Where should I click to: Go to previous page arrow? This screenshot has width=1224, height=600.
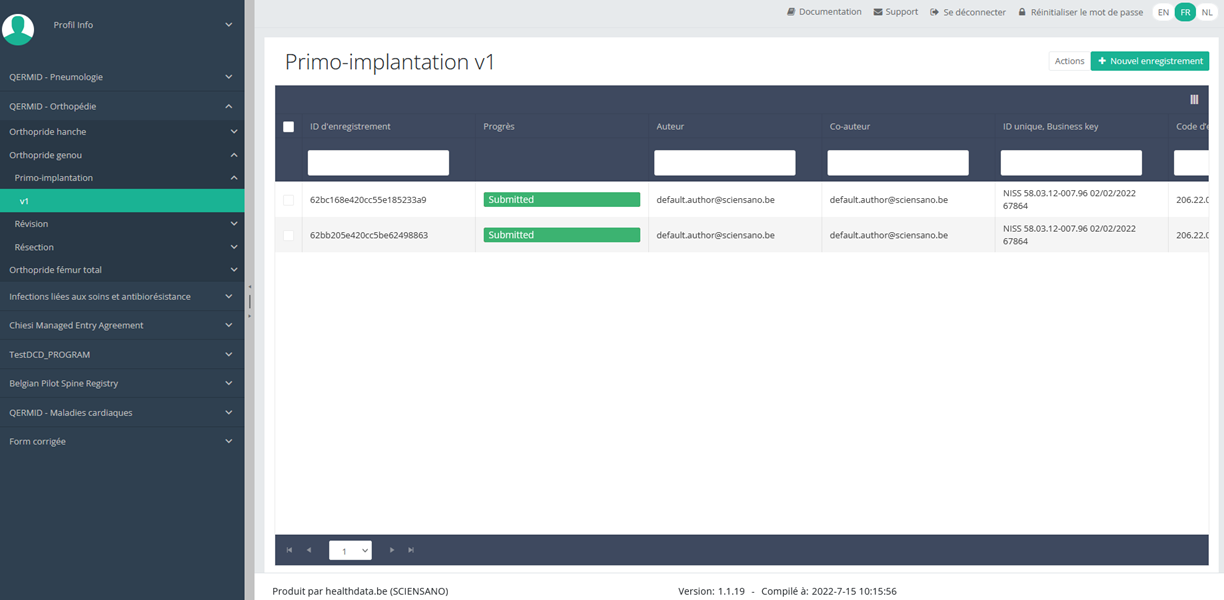[x=309, y=550]
